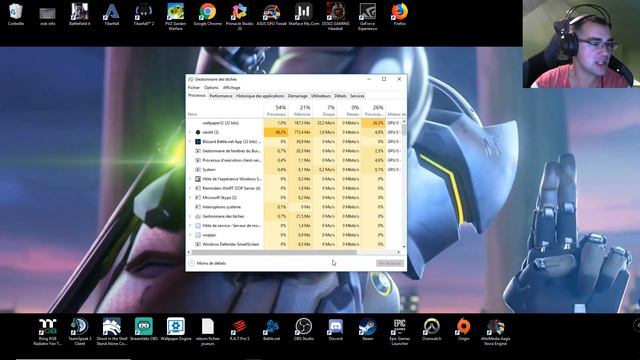The image size is (640, 360).
Task: Open the Titanfall desktop shortcut
Action: (111, 15)
